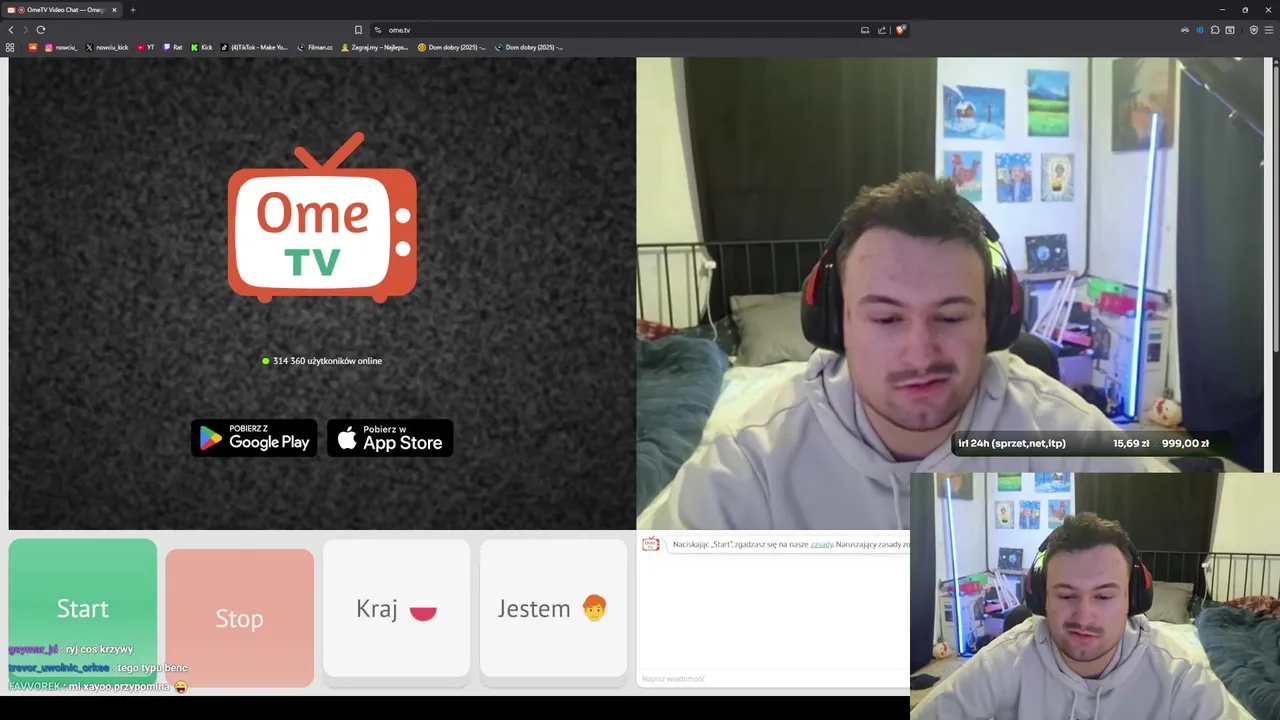1280x720 pixels.
Task: Click the 314 360 użytkowników online text
Action: pyautogui.click(x=327, y=361)
